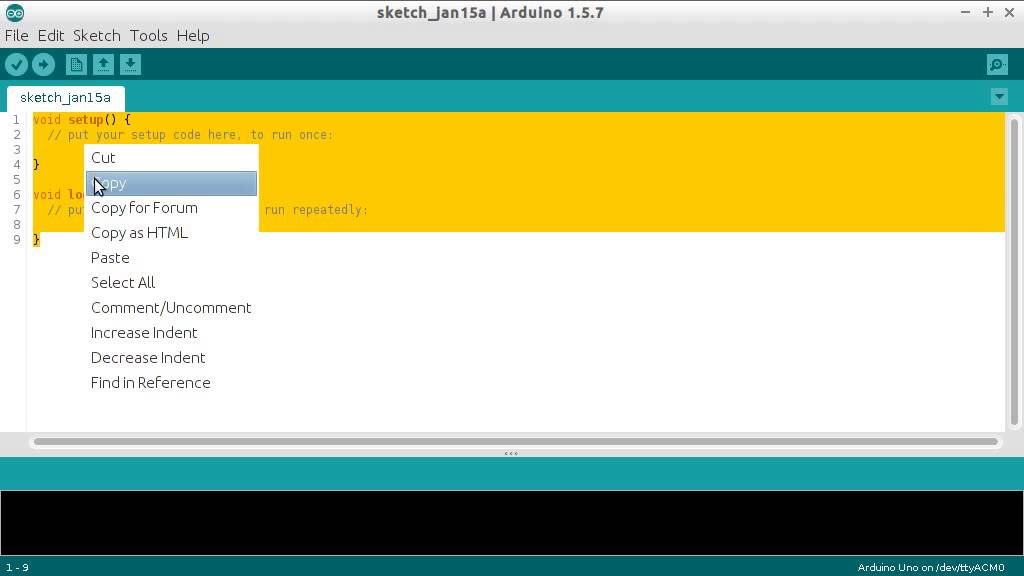Click line number 5 in the gutter
Screen dimensions: 1024x576
tap(16, 180)
